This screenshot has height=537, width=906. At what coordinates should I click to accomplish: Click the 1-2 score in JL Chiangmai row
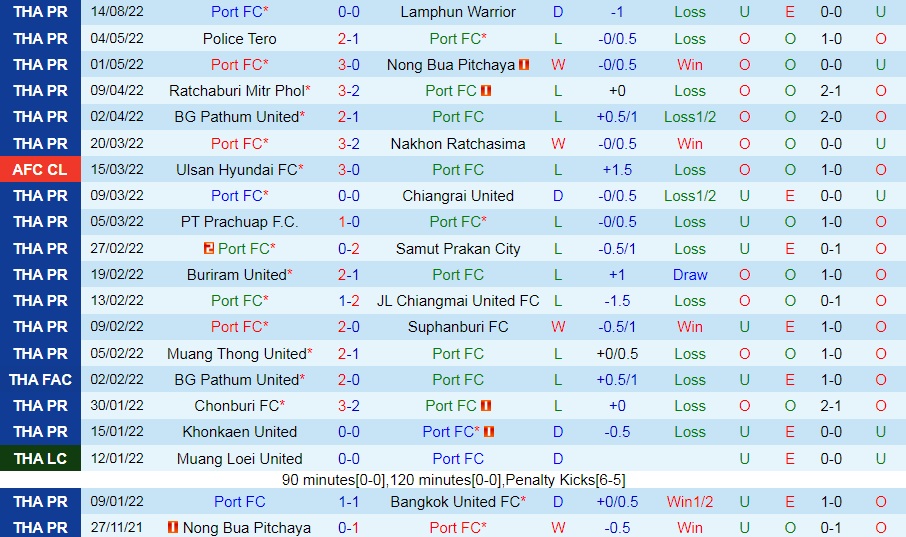349,301
